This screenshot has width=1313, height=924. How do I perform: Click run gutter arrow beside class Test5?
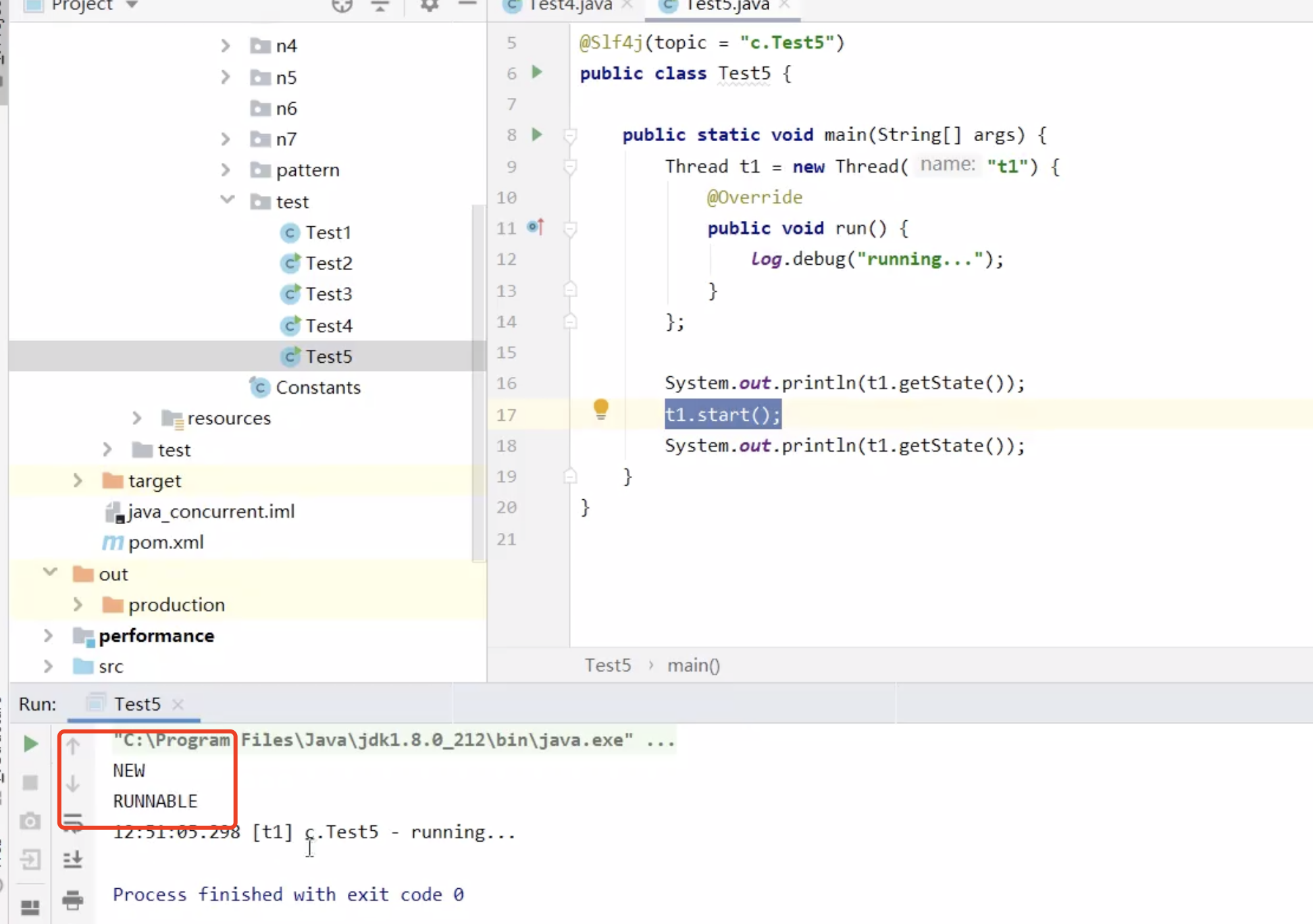click(x=537, y=72)
